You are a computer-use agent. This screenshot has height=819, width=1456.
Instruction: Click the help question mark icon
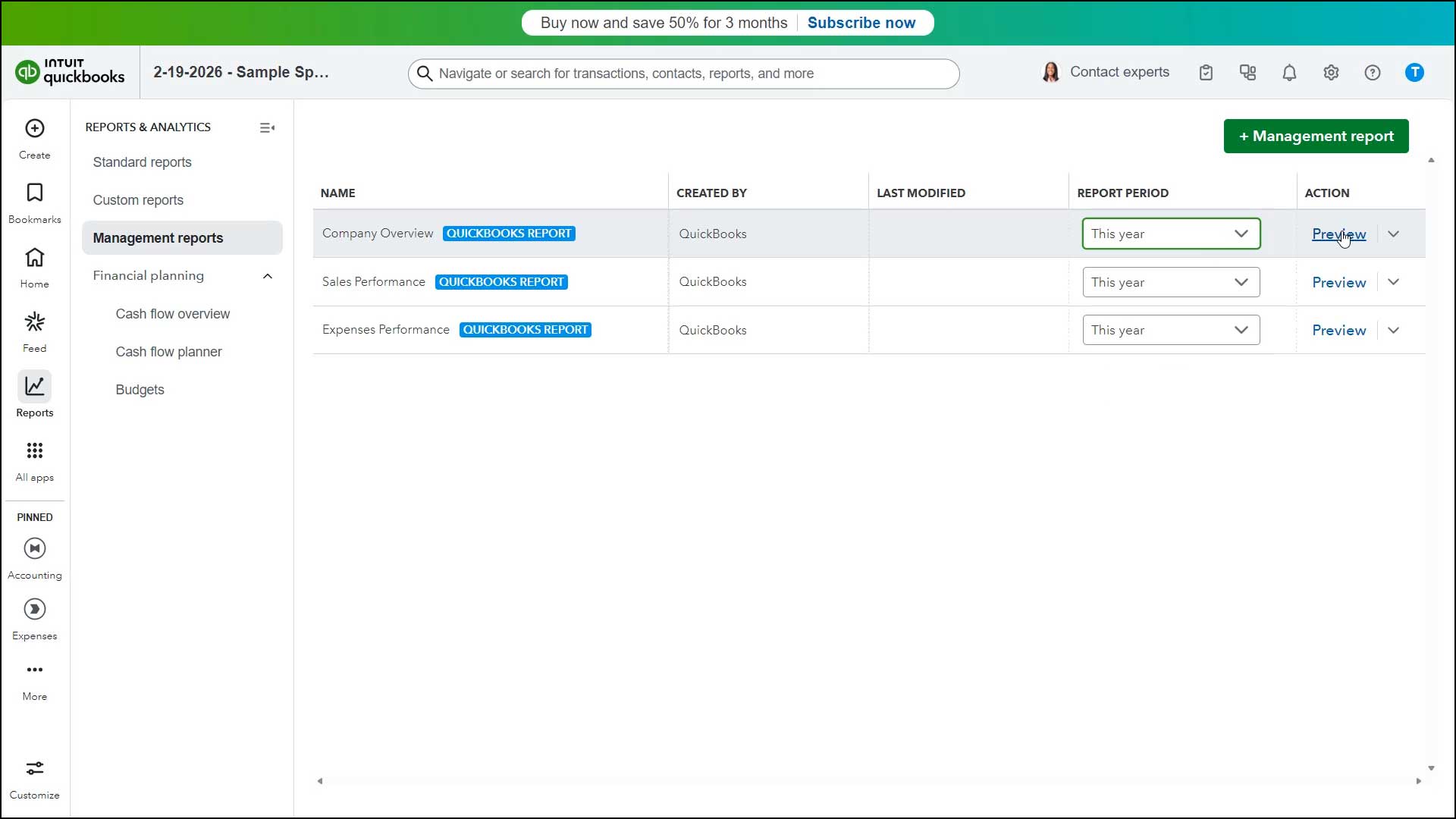pos(1373,73)
